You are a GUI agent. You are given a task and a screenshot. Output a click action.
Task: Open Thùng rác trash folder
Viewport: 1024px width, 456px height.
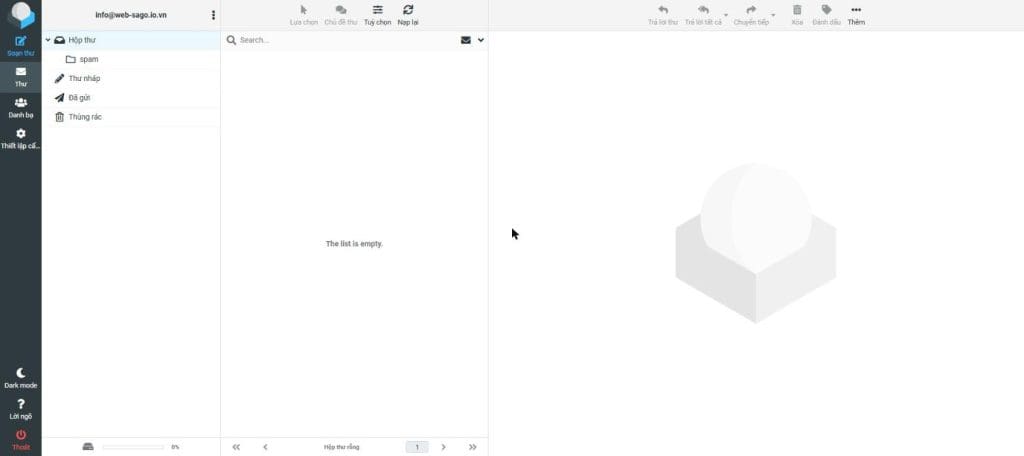click(x=131, y=117)
